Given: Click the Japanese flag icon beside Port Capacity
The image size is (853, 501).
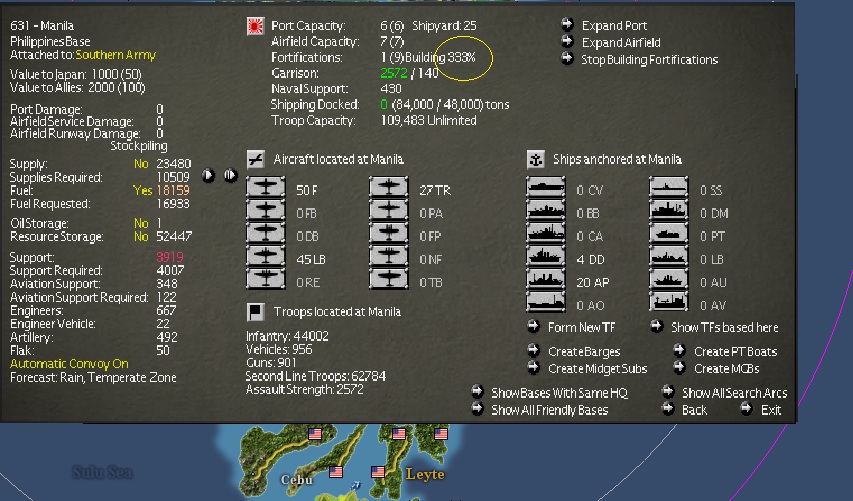Looking at the screenshot, I should click(256, 26).
